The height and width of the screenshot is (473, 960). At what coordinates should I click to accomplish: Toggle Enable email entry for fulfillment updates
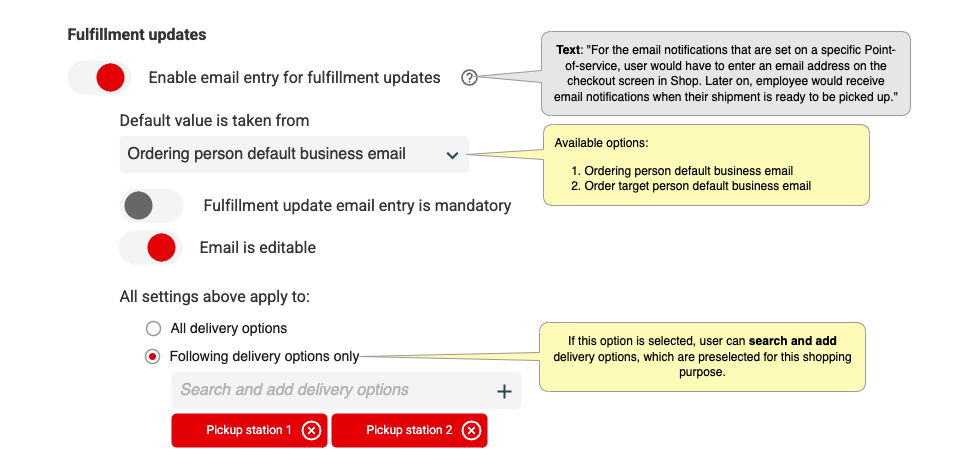[x=100, y=77]
